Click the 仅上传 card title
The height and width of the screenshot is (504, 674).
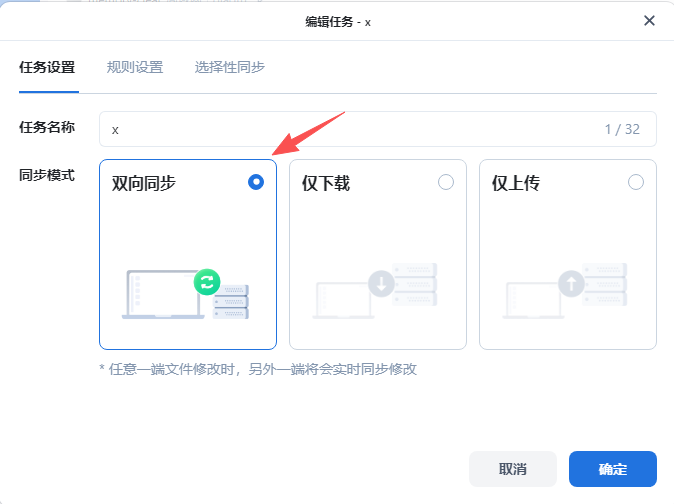[516, 183]
